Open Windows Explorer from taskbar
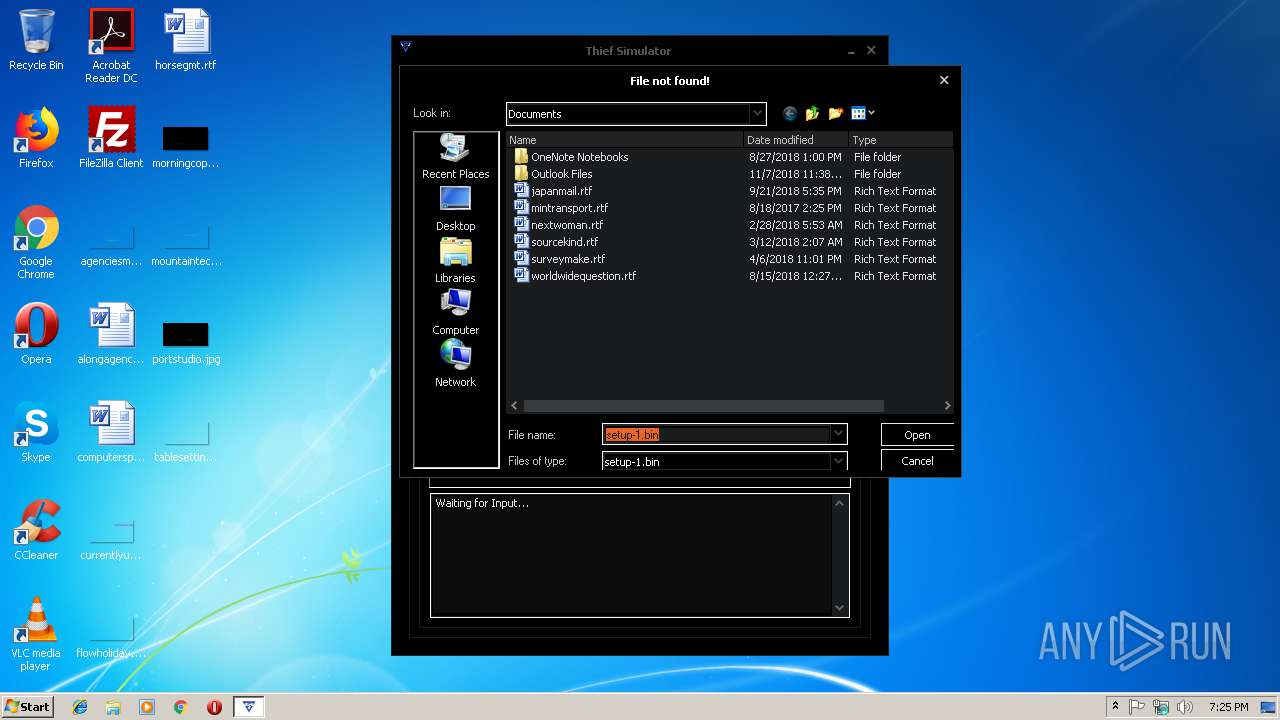This screenshot has height=720, width=1280. (x=113, y=707)
